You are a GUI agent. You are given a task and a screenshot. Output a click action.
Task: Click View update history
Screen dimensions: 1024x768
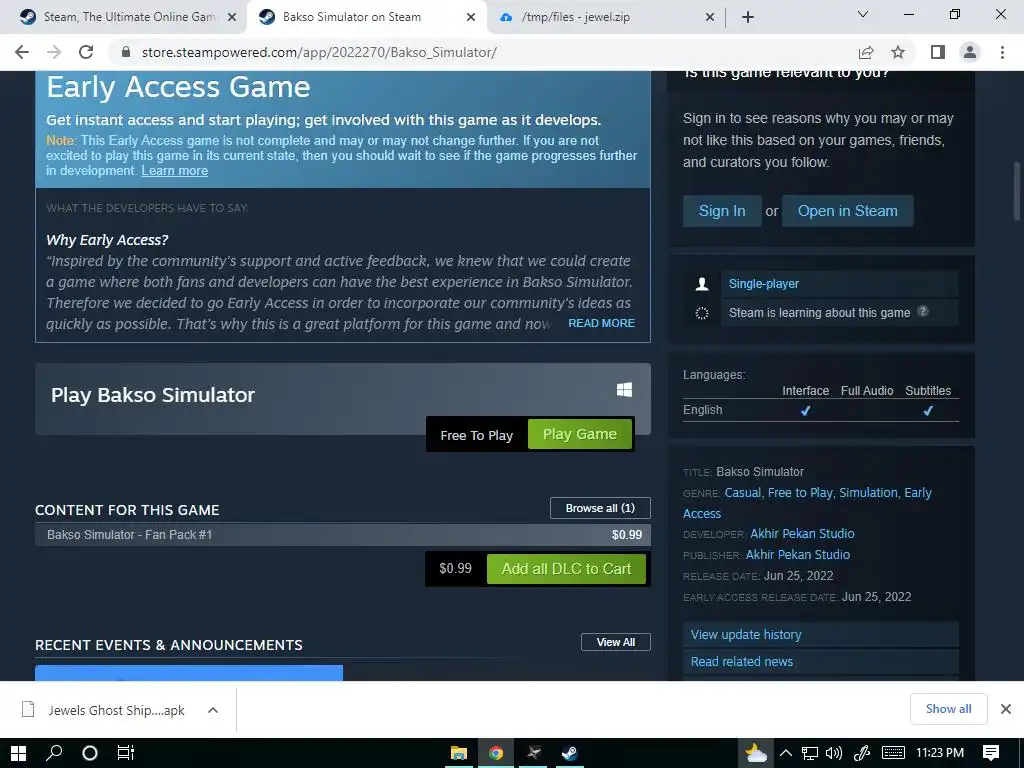820,635
